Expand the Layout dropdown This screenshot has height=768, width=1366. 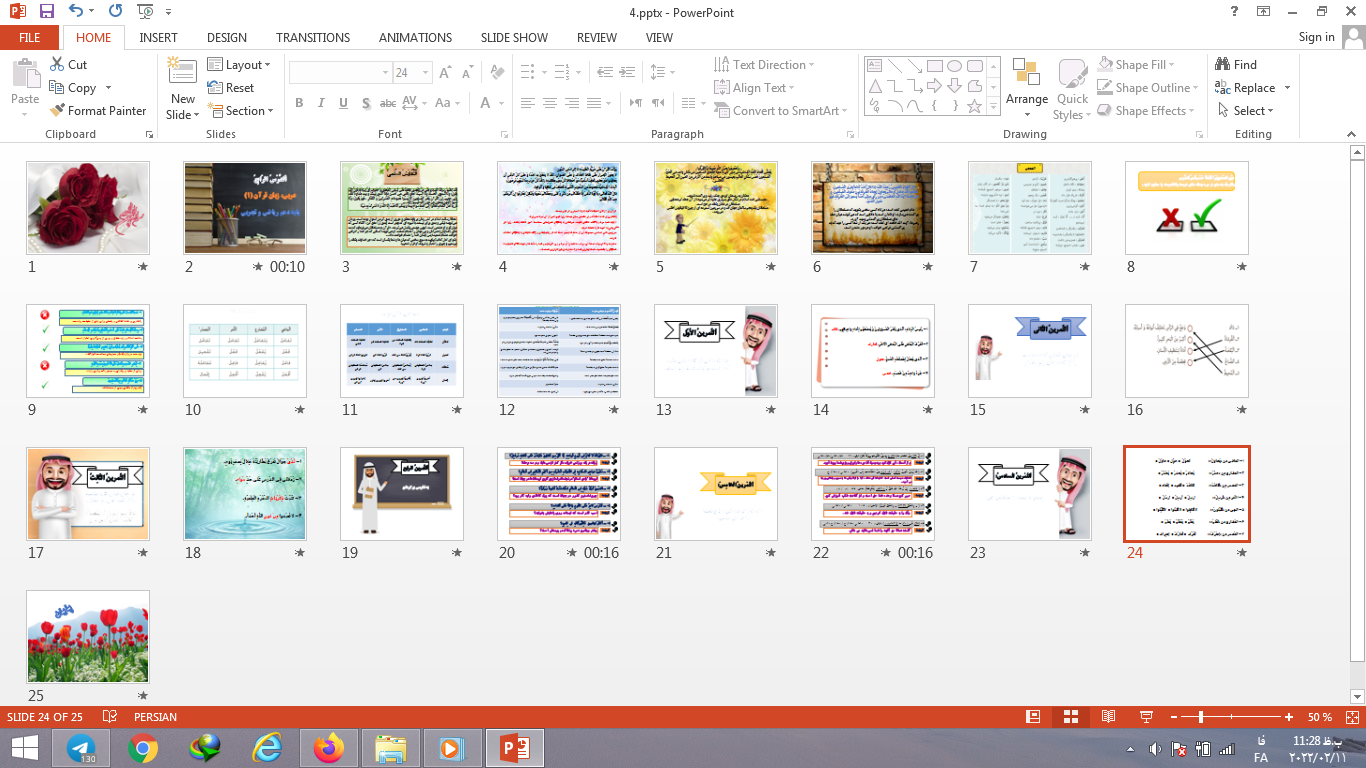point(239,65)
